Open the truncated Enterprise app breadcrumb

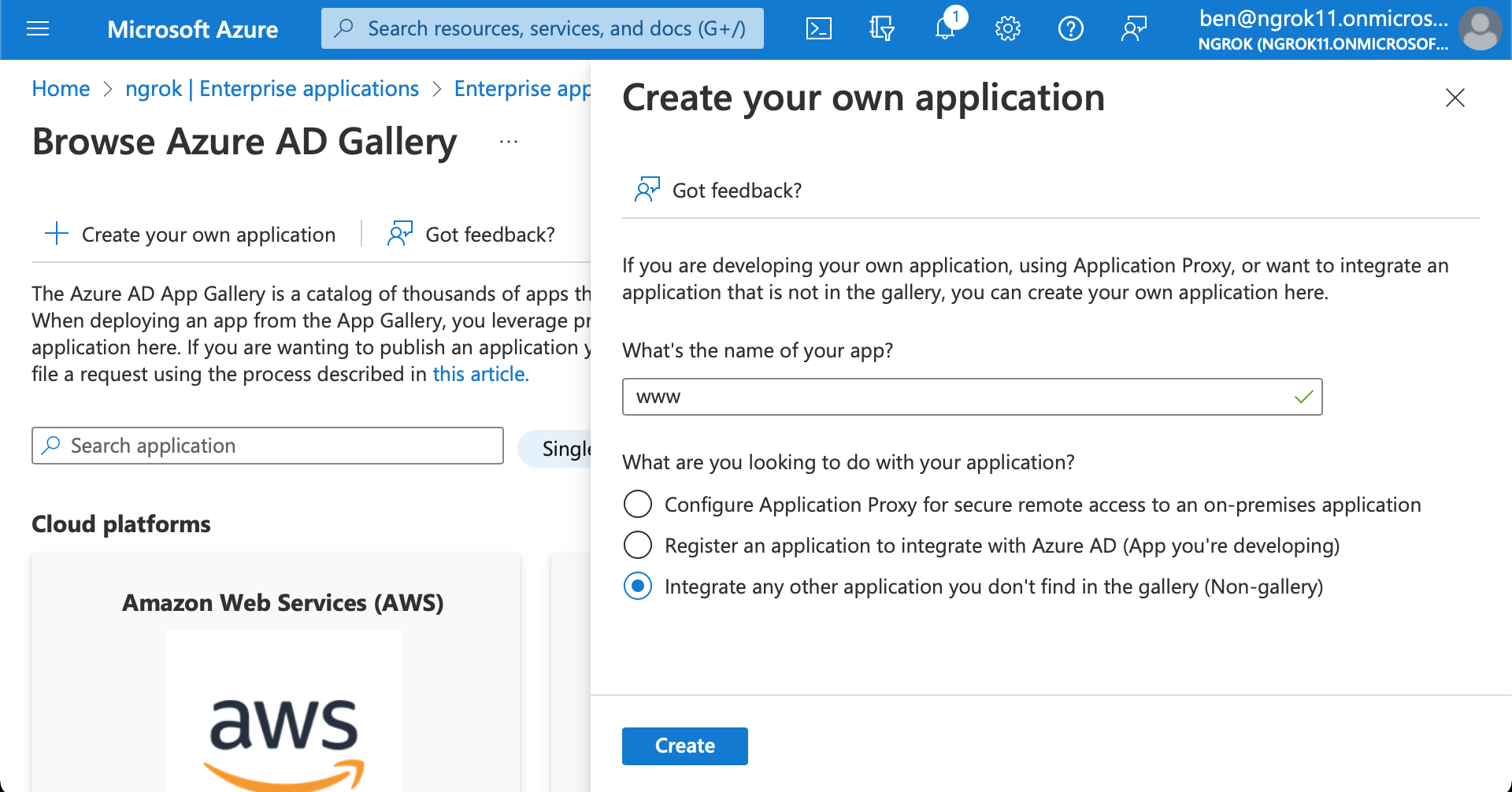click(x=522, y=88)
